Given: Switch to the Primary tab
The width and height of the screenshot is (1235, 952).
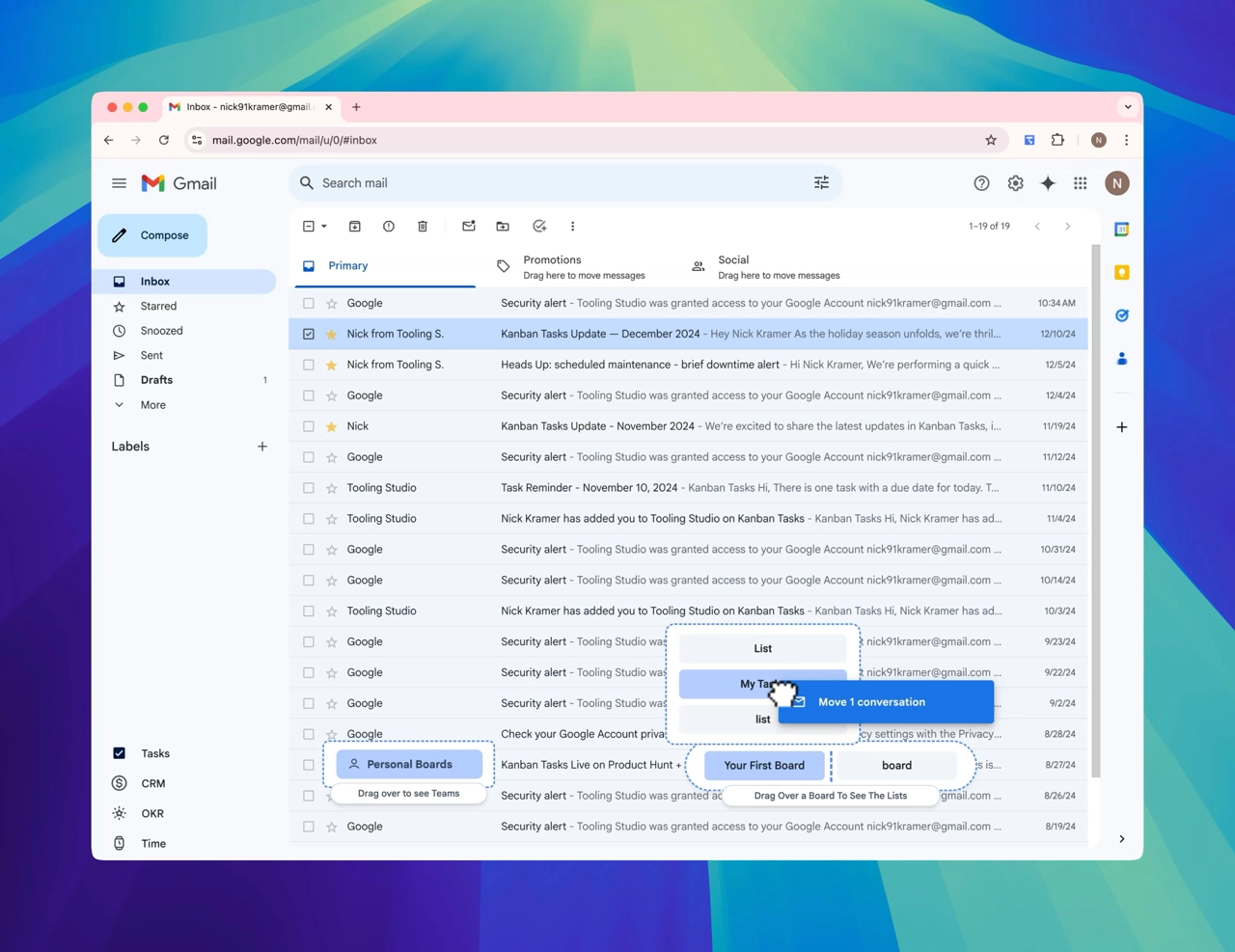Looking at the screenshot, I should (x=383, y=266).
